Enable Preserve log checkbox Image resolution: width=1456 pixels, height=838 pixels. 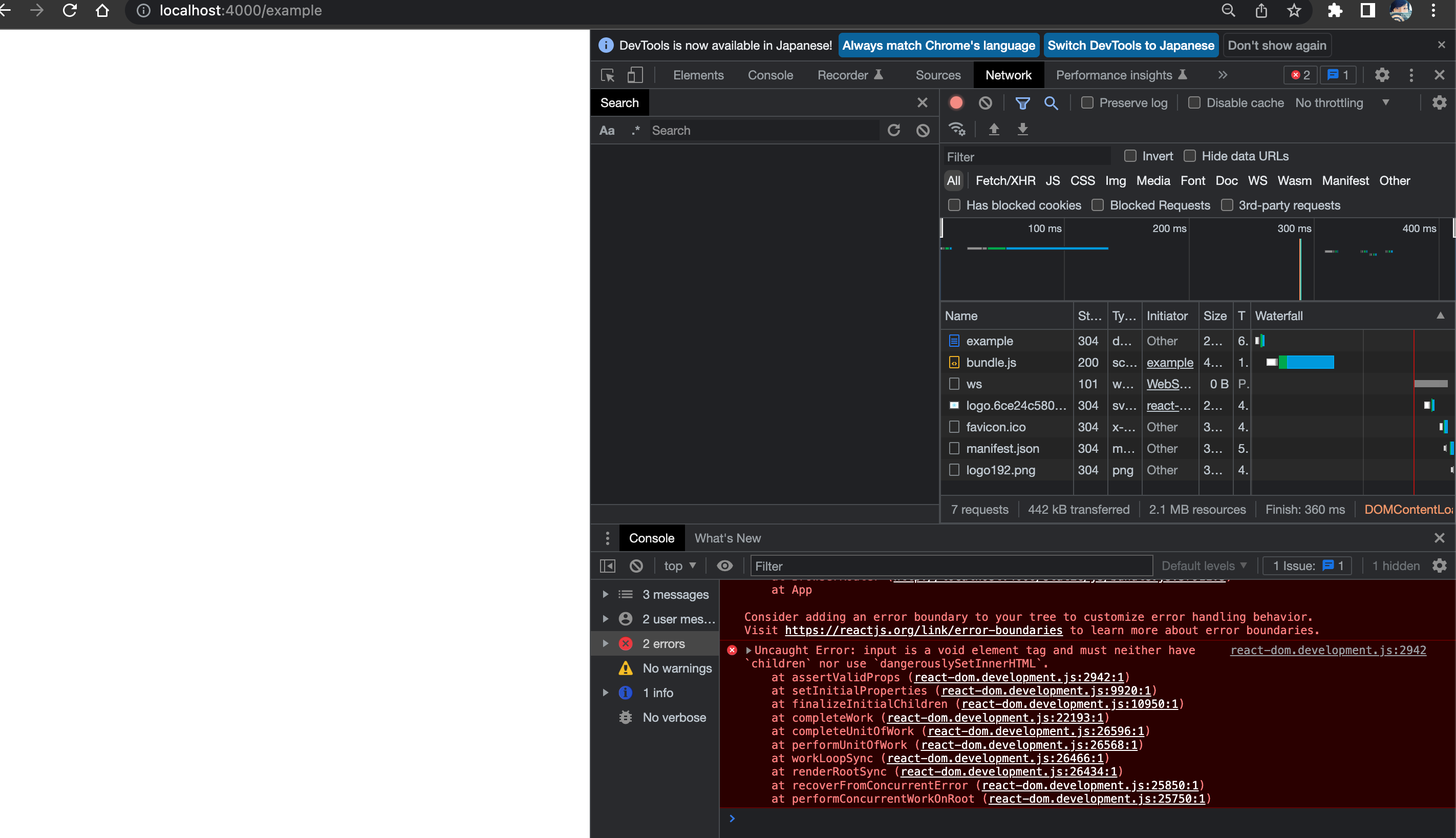click(1087, 102)
